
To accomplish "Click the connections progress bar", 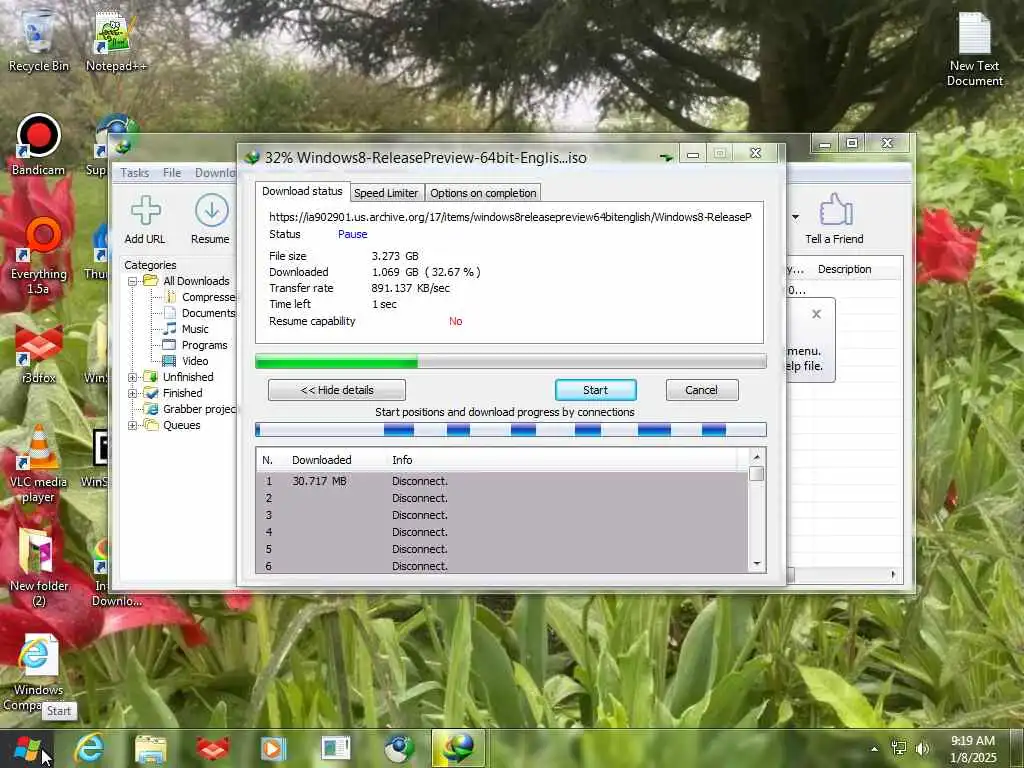I will pyautogui.click(x=511, y=429).
